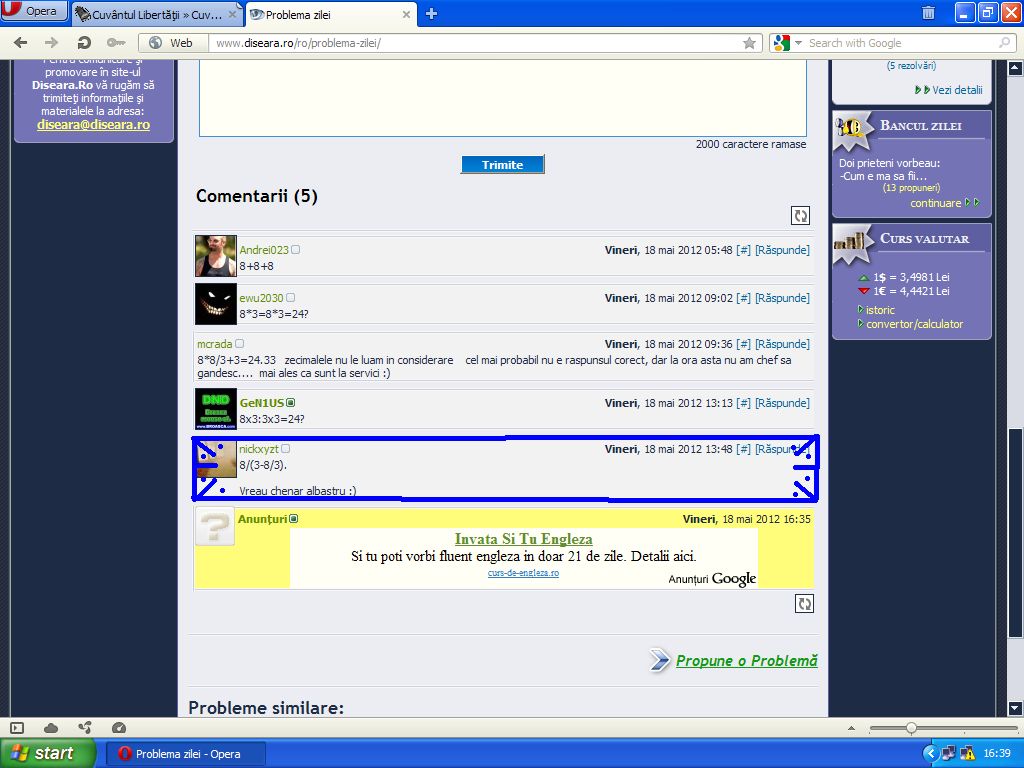
Task: Click the Web site badge in address bar
Action: point(172,43)
